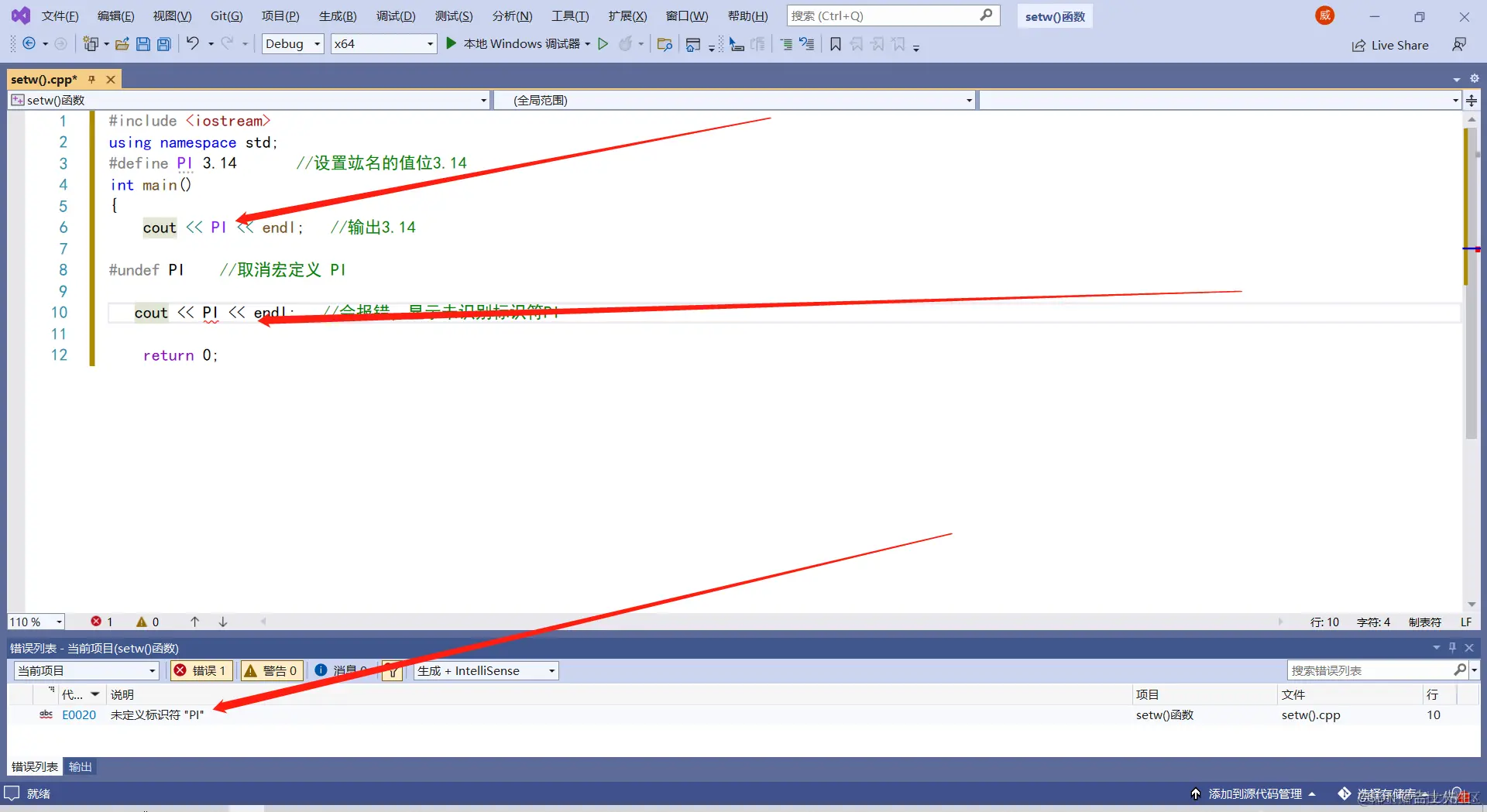This screenshot has width=1487, height=812.
Task: Open the 工具(T) menu
Action: [570, 15]
